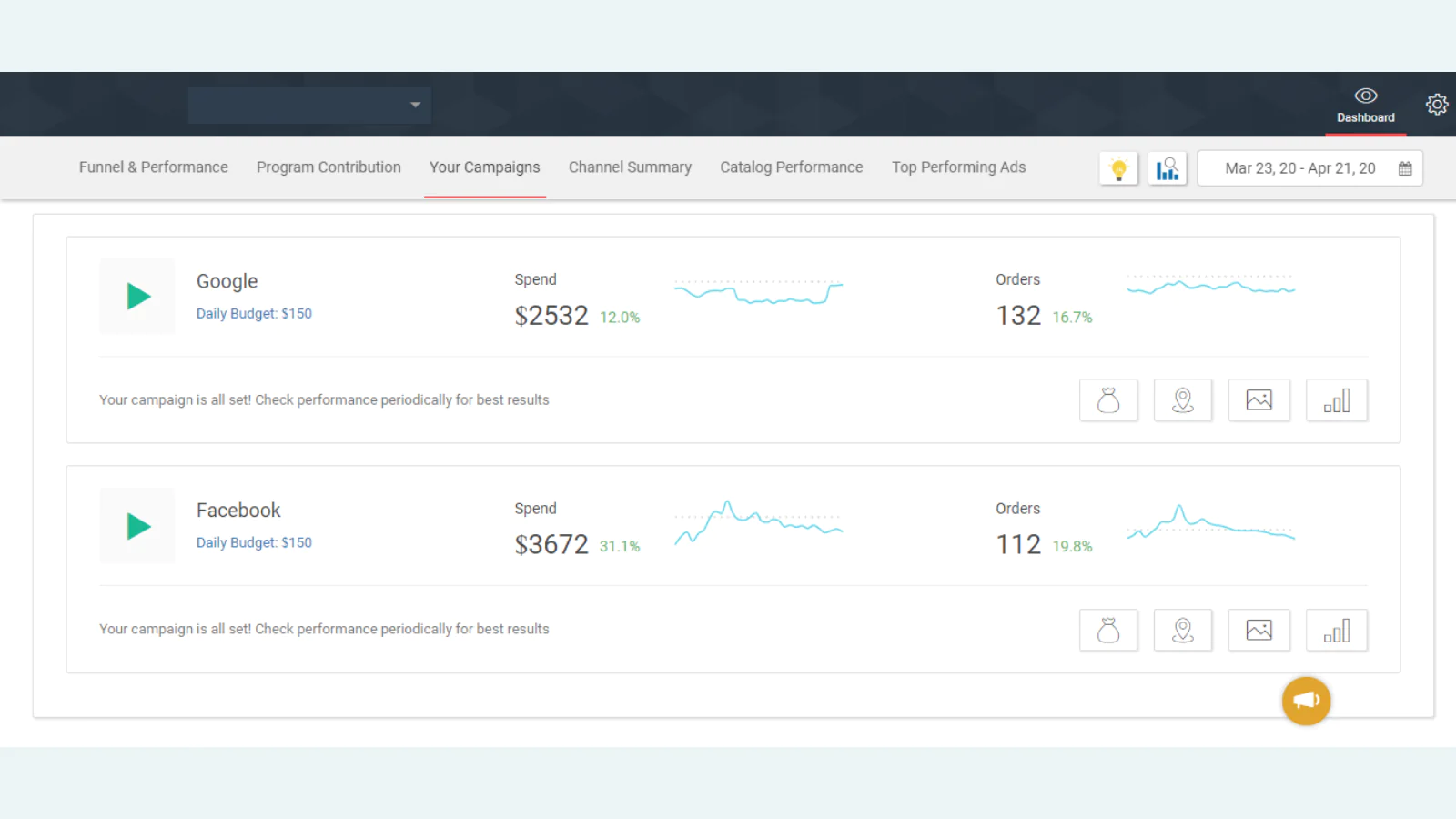Open Google campaign location pin icon
This screenshot has width=1456, height=819.
point(1183,400)
